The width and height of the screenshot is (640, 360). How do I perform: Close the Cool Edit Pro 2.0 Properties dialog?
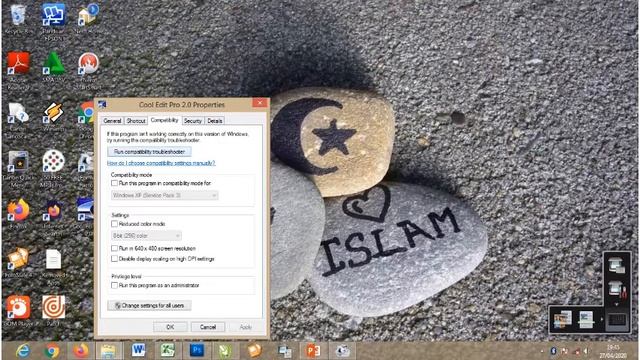[x=260, y=103]
